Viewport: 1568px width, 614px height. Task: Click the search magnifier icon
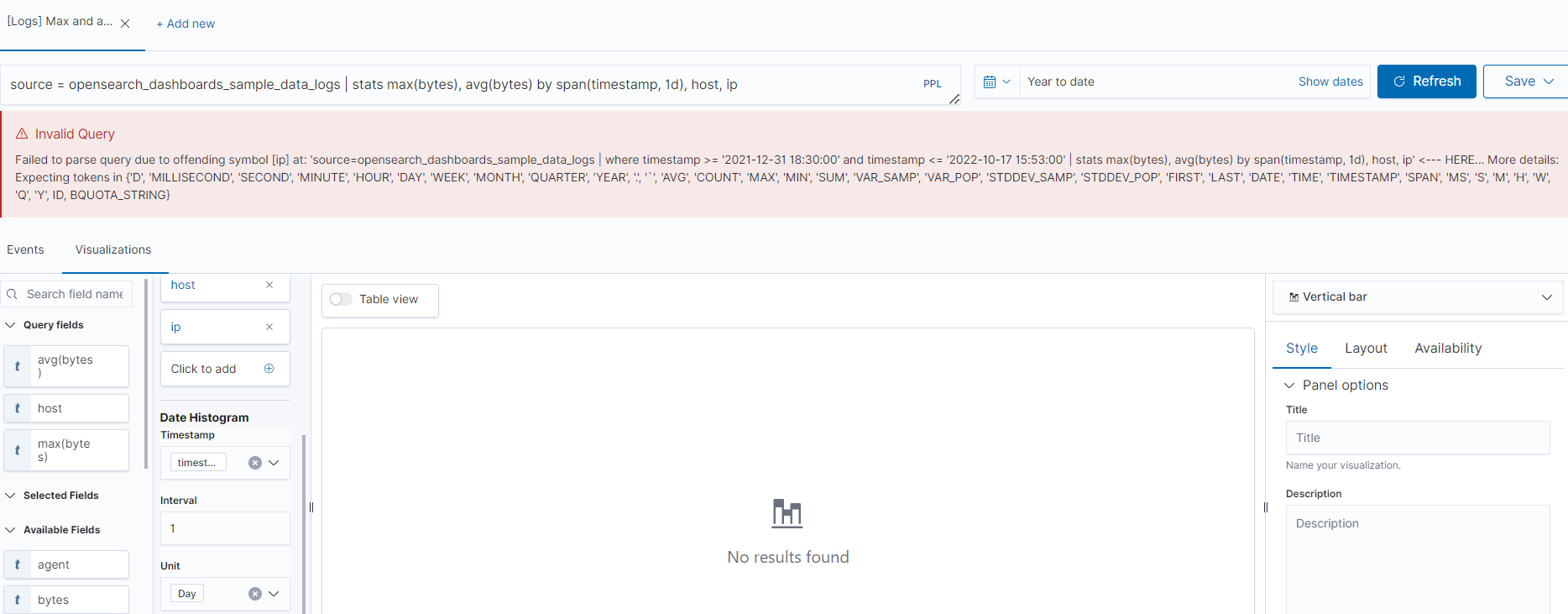[12, 294]
